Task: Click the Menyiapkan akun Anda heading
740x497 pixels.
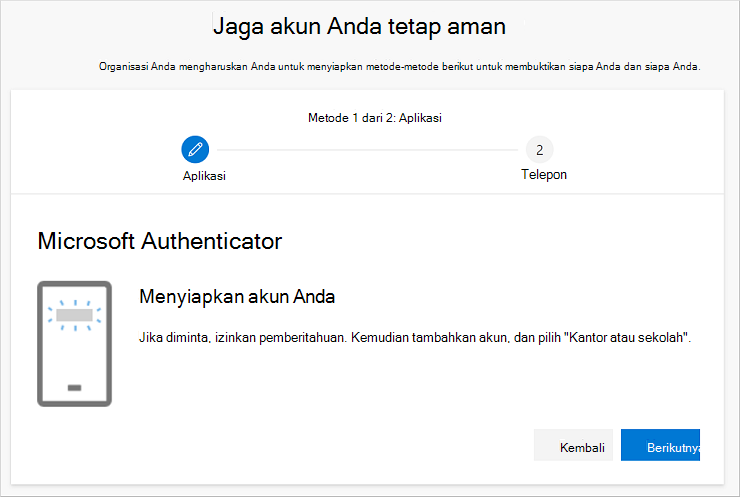Action: coord(237,297)
